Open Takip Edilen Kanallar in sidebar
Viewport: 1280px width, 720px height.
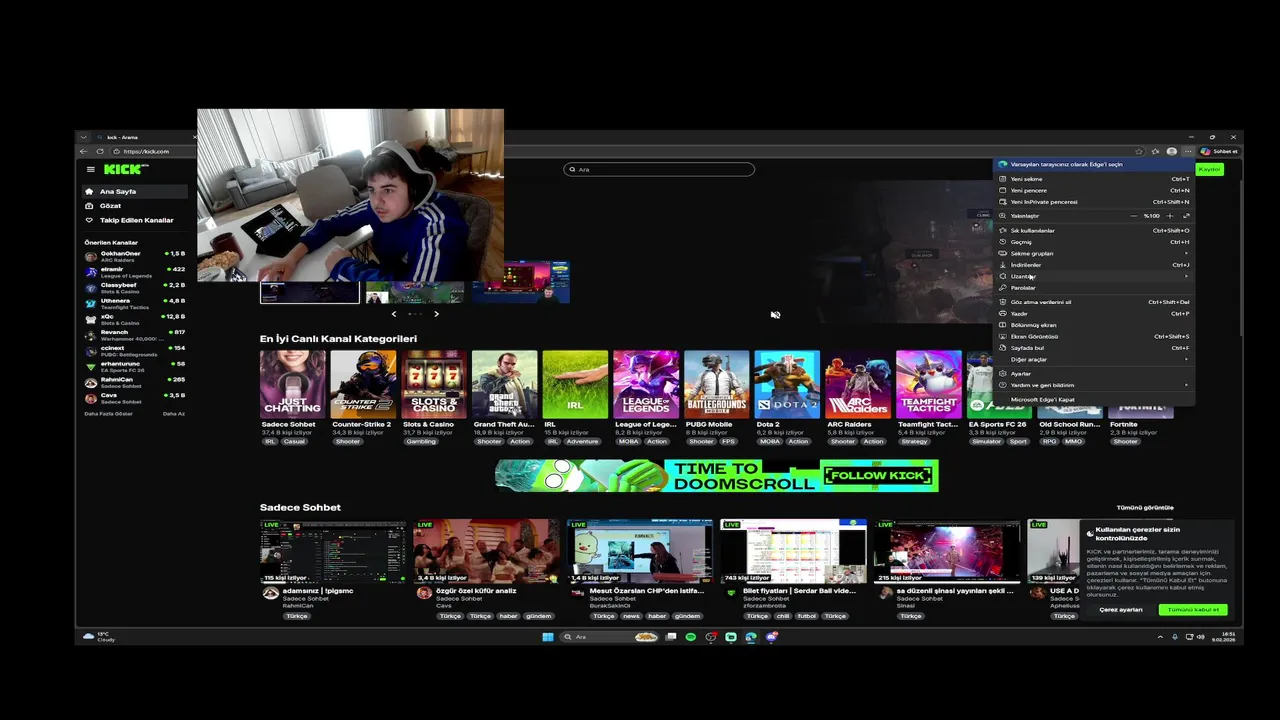coord(134,220)
